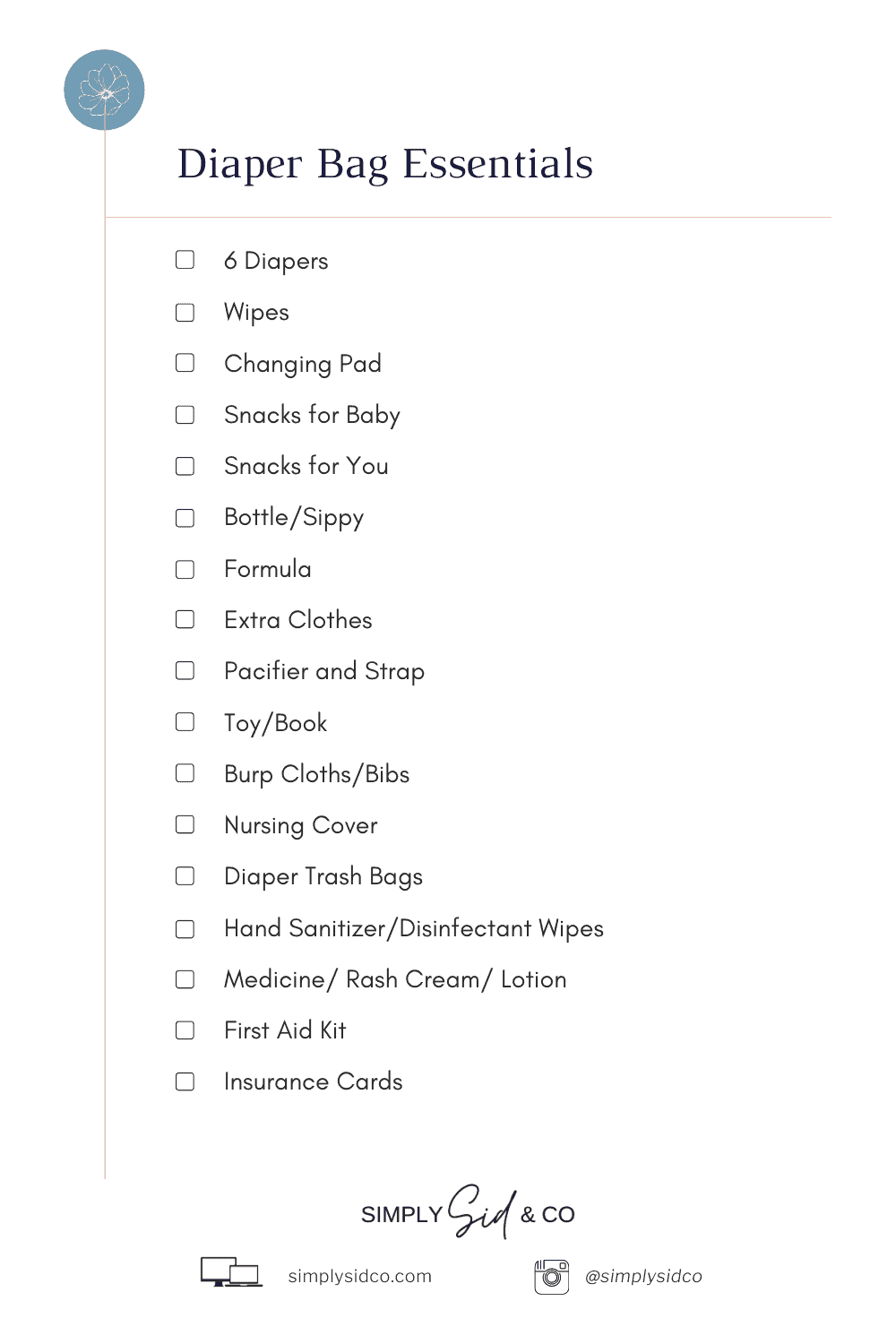This screenshot has width=896, height=1344.
Task: Click the blue flower logo icon
Action: (x=104, y=90)
